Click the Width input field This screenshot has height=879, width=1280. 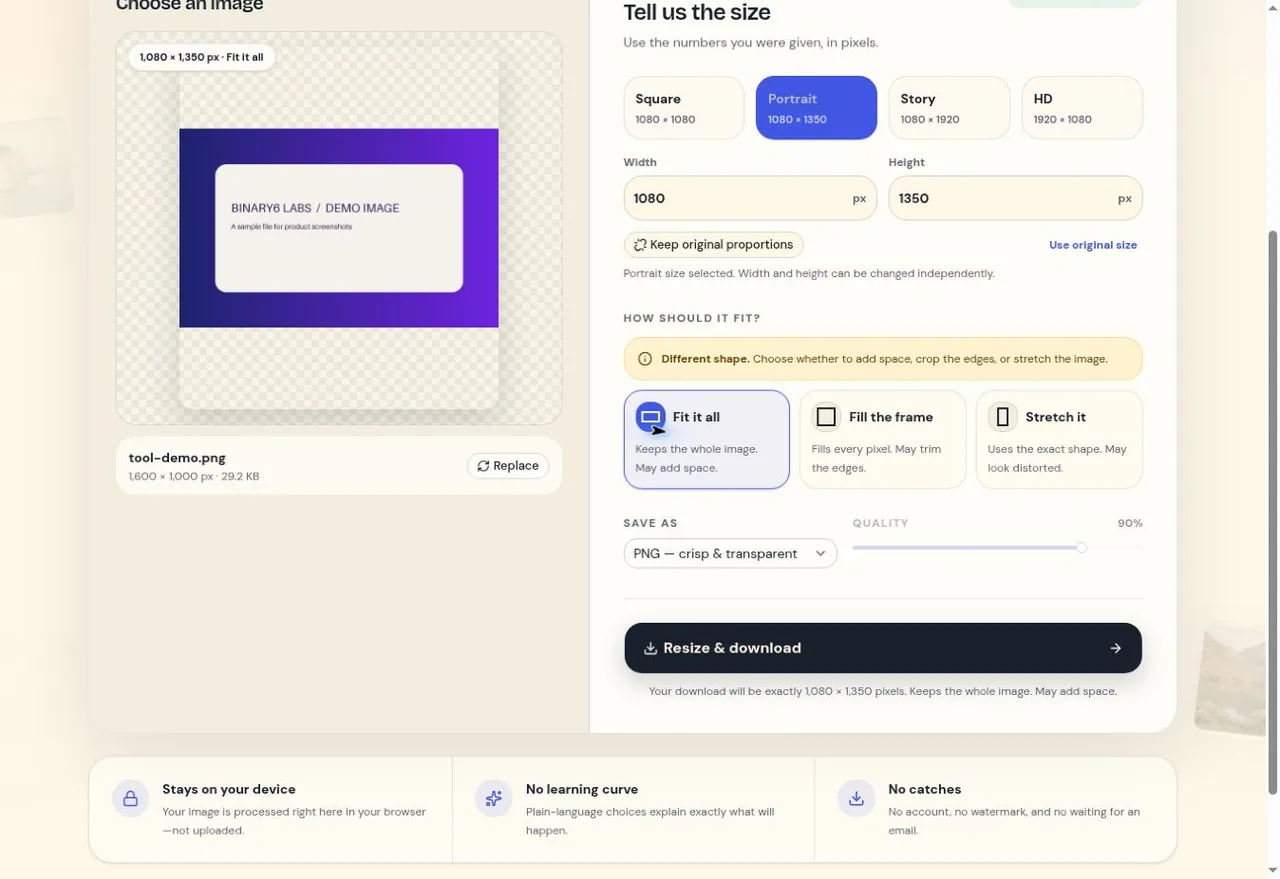(750, 198)
